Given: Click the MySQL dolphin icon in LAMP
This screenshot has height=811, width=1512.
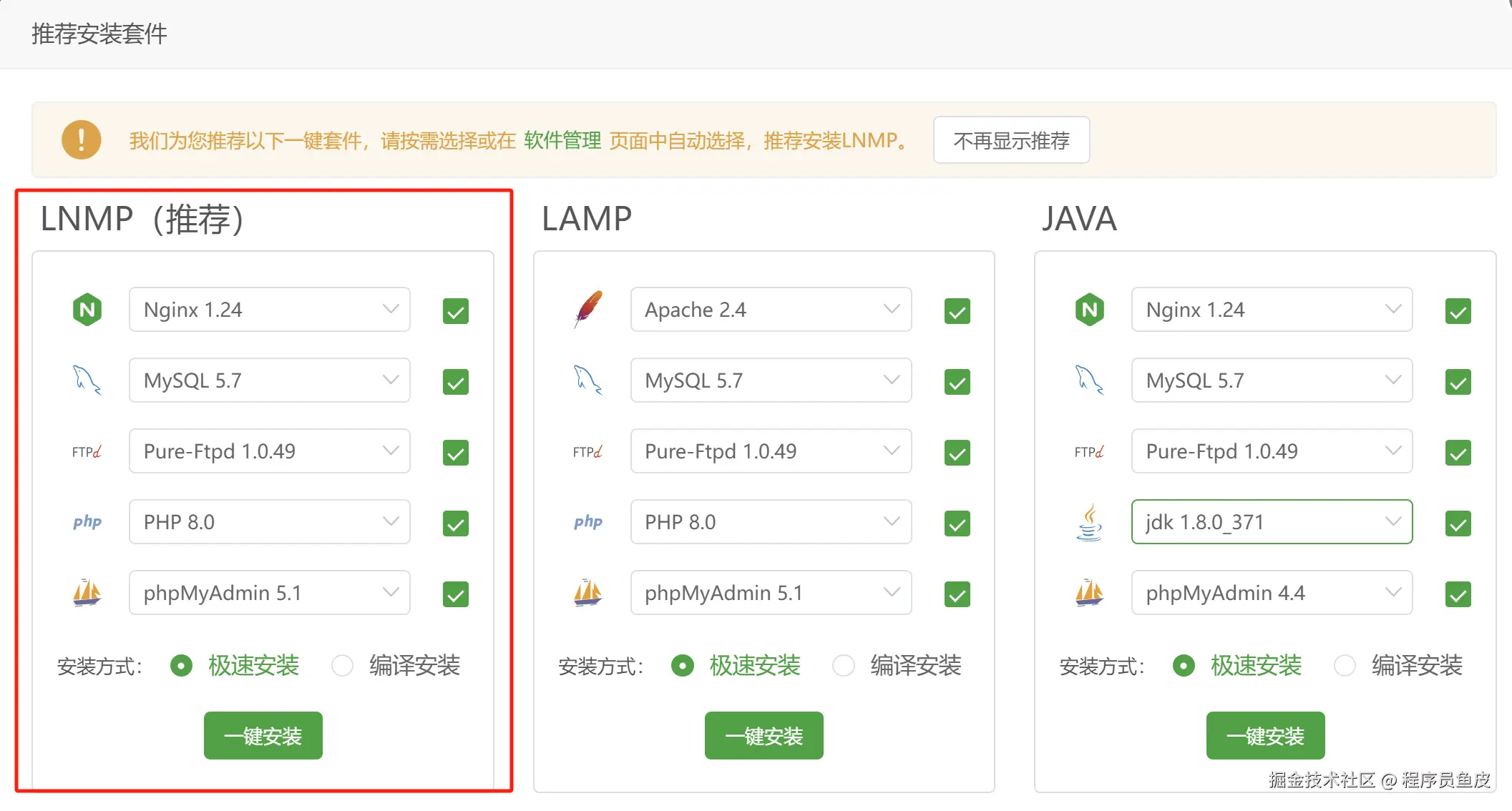Looking at the screenshot, I should [x=588, y=380].
